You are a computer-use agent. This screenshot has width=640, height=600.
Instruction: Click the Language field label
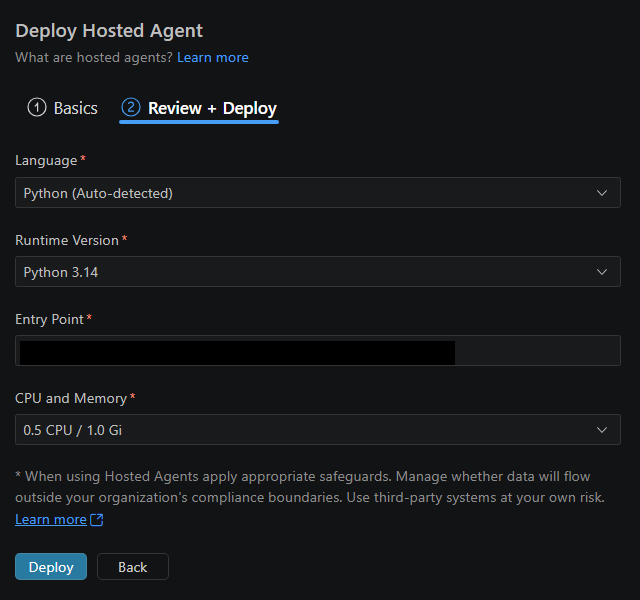tap(46, 161)
